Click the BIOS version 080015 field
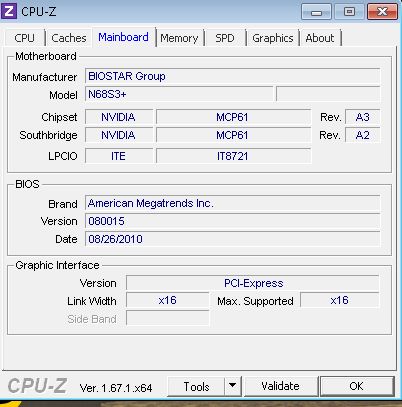402x407 pixels. coord(232,221)
